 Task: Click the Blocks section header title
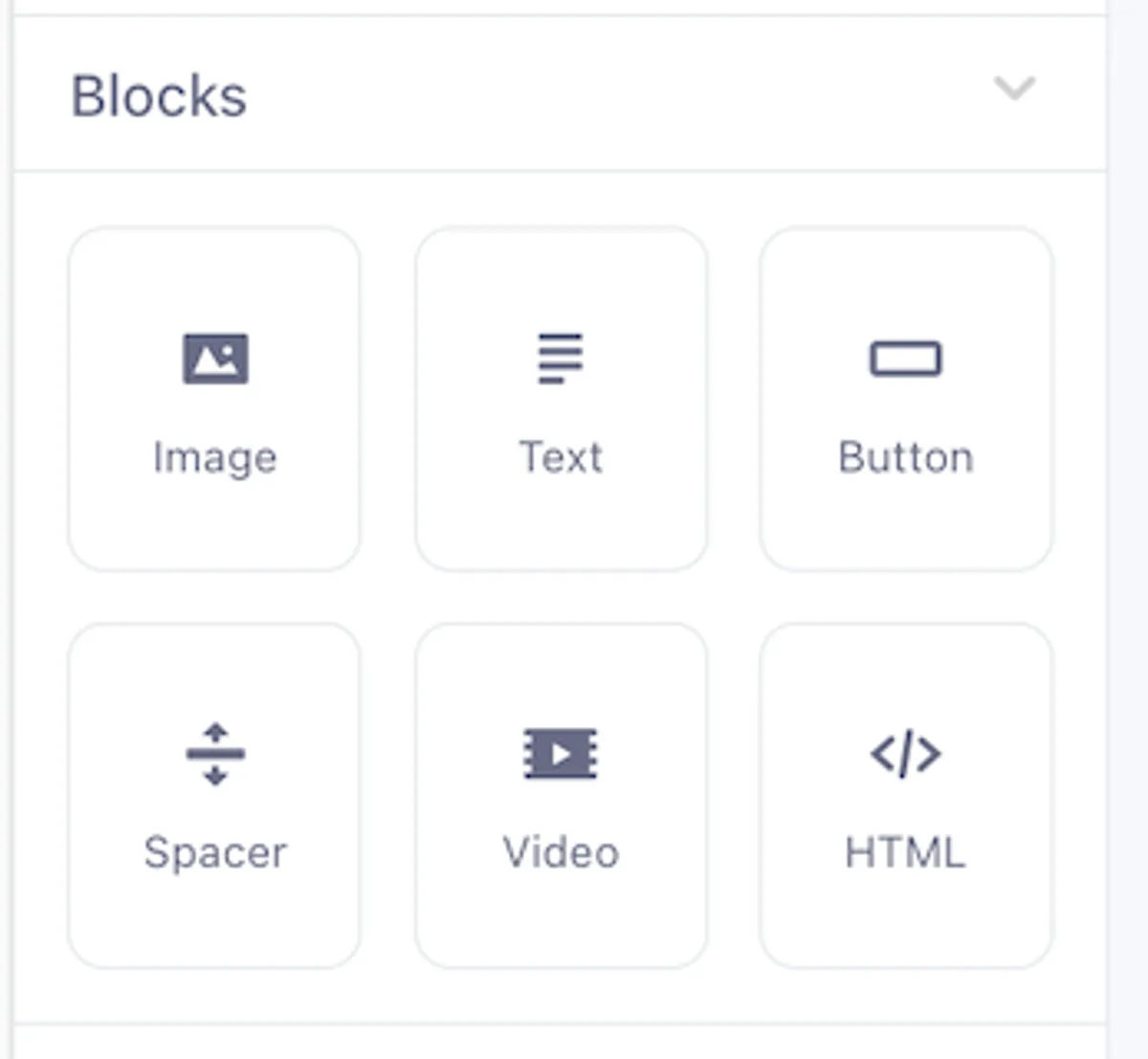tap(160, 97)
